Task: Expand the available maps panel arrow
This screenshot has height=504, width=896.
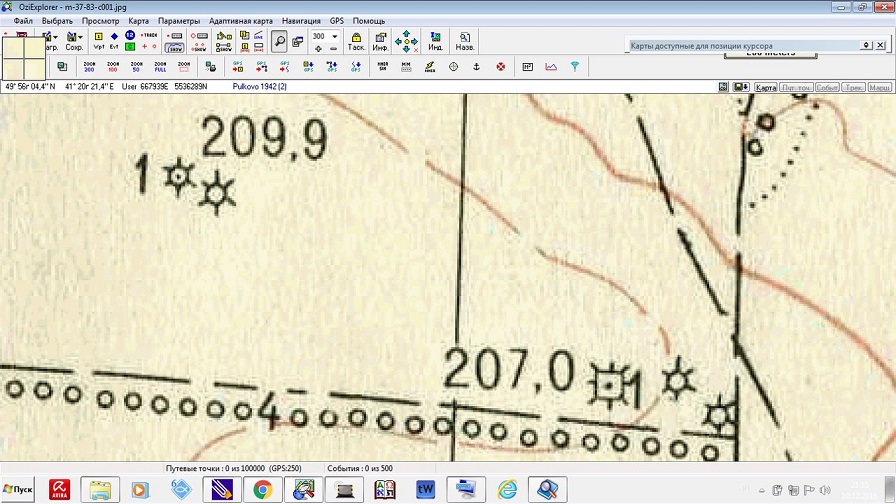Action: pyautogui.click(x=866, y=46)
